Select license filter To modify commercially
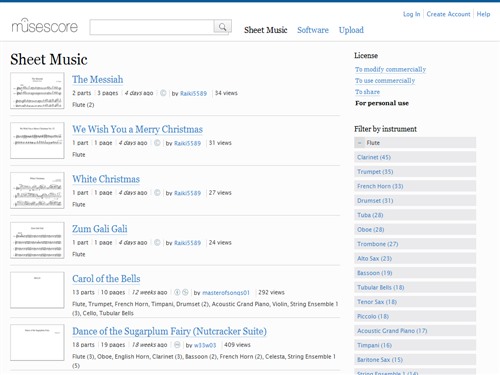The image size is (500, 375). [x=390, y=69]
